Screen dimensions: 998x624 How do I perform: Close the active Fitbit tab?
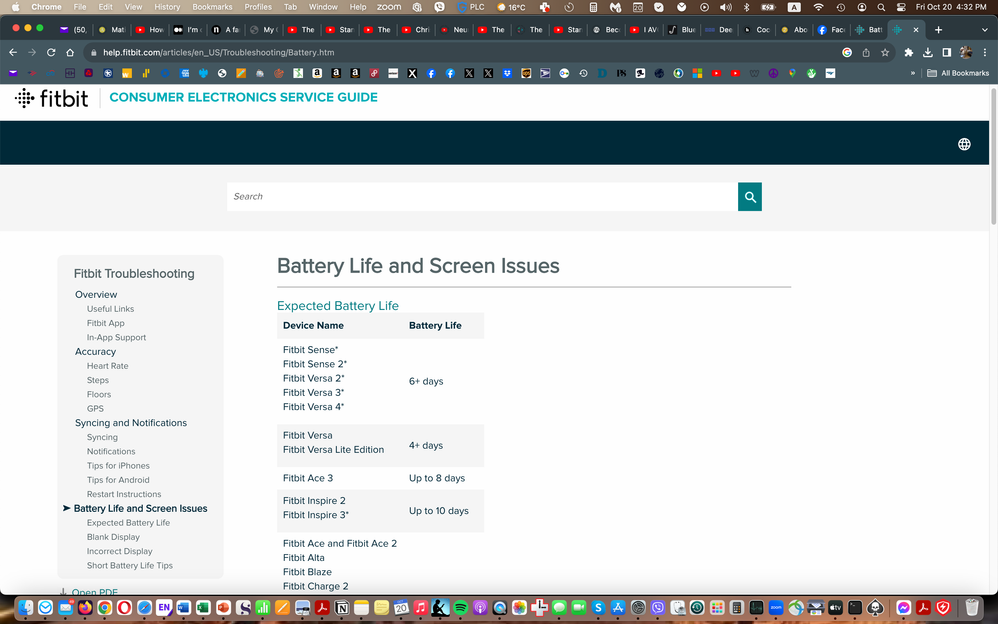(x=916, y=29)
